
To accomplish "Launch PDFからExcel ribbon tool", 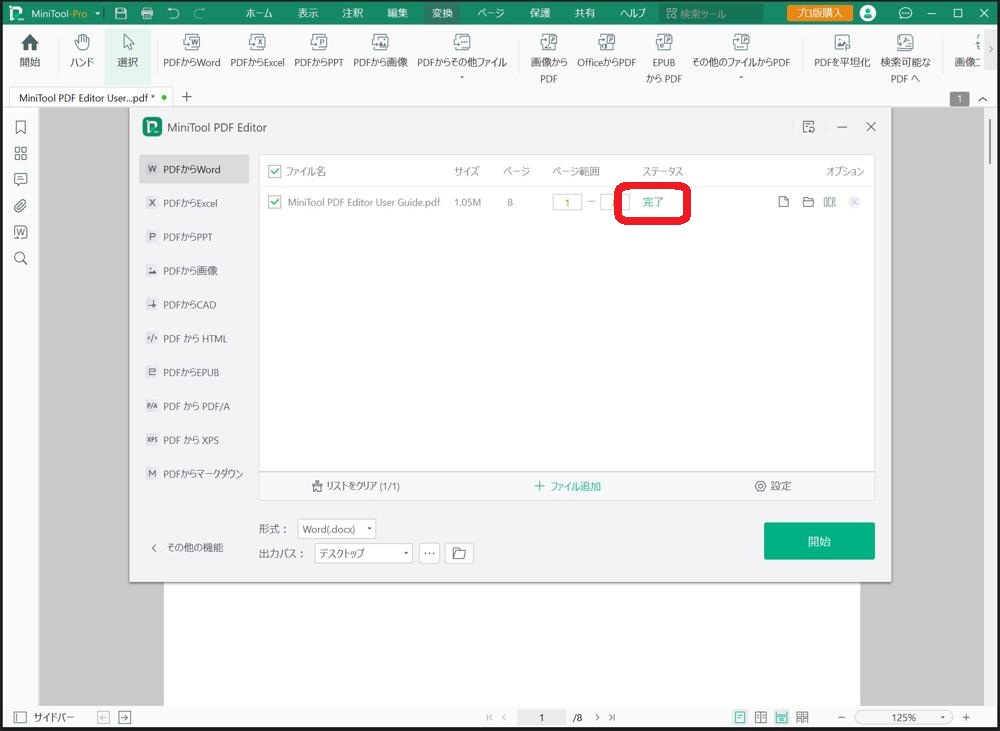I will pyautogui.click(x=257, y=52).
